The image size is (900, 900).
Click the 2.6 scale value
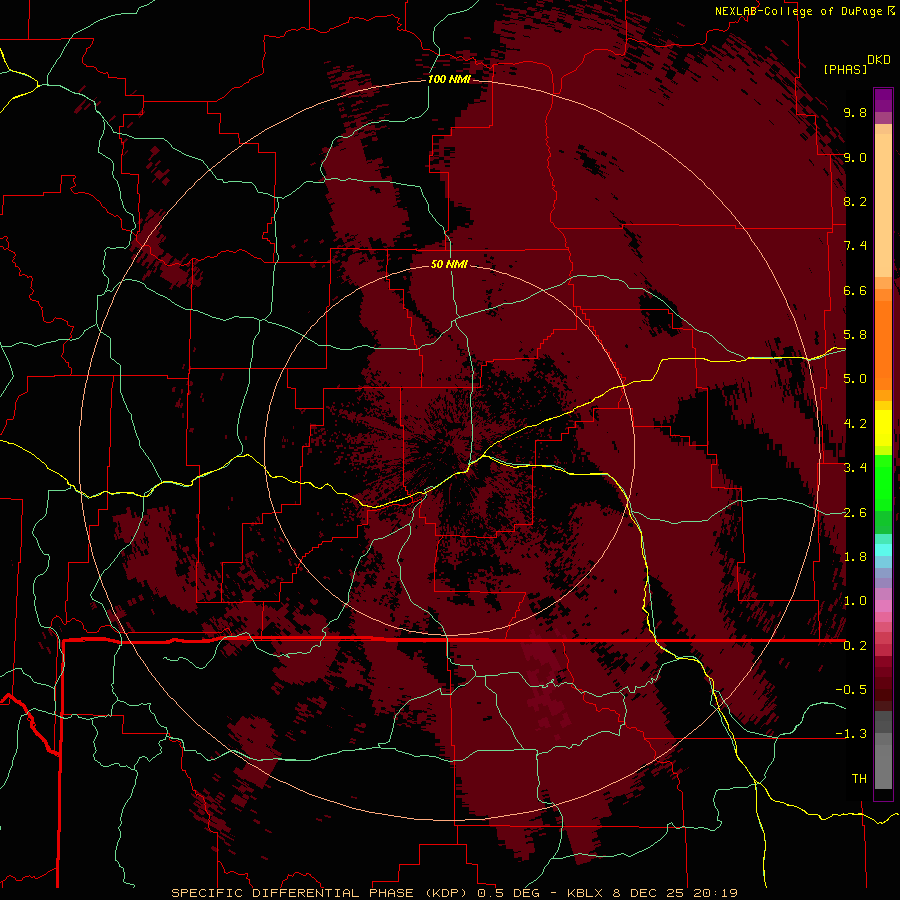pyautogui.click(x=855, y=513)
